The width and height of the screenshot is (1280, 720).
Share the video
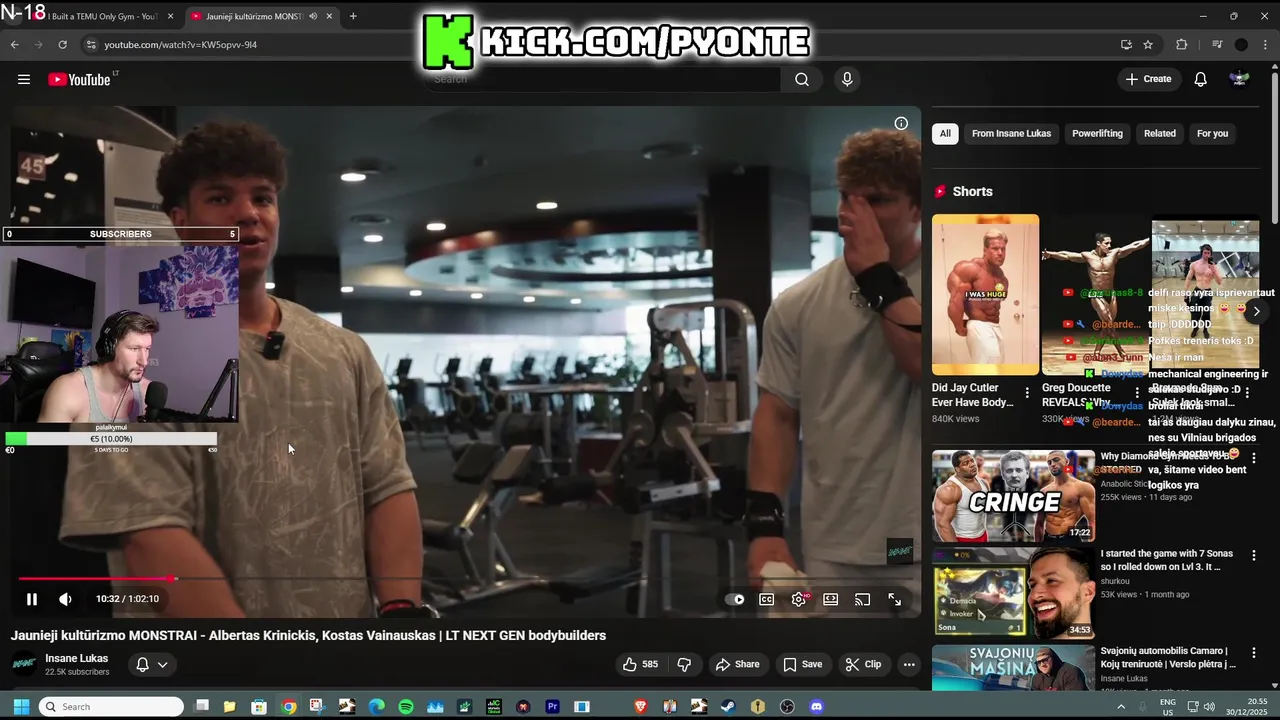[x=737, y=664]
